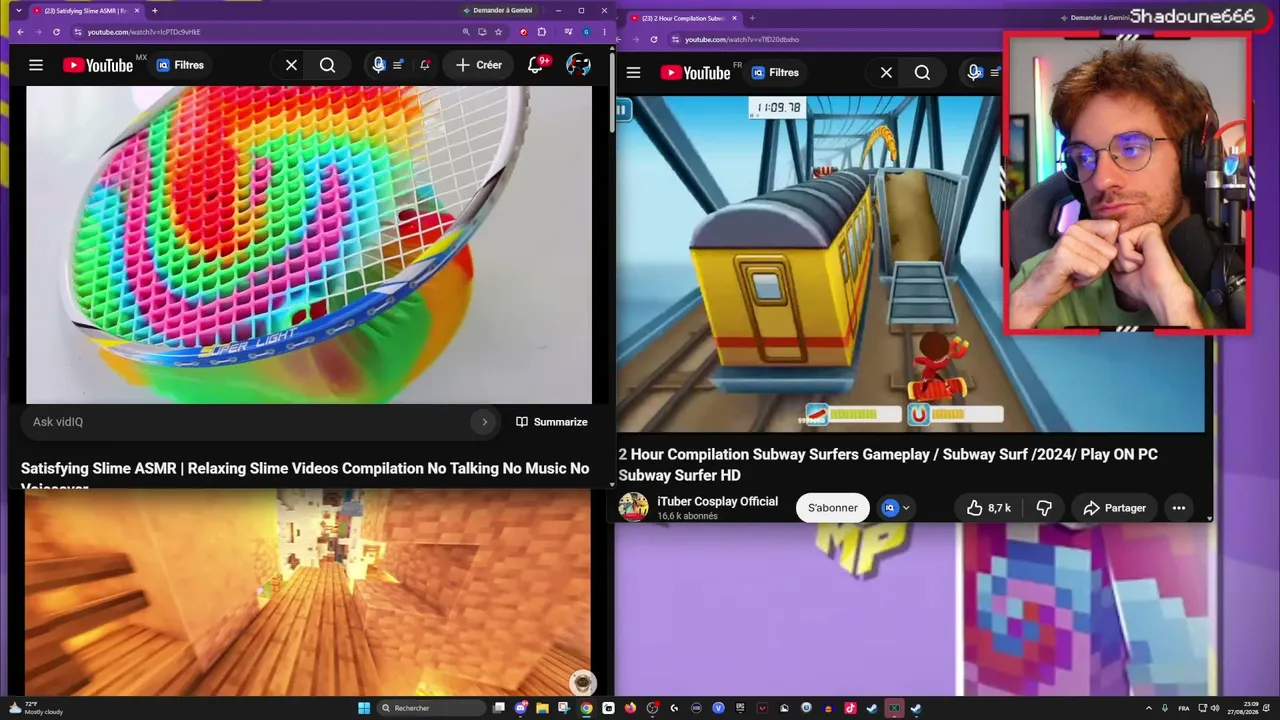Viewport: 1280px width, 720px height.
Task: Click the Ask vidIQ input field
Action: pos(250,422)
